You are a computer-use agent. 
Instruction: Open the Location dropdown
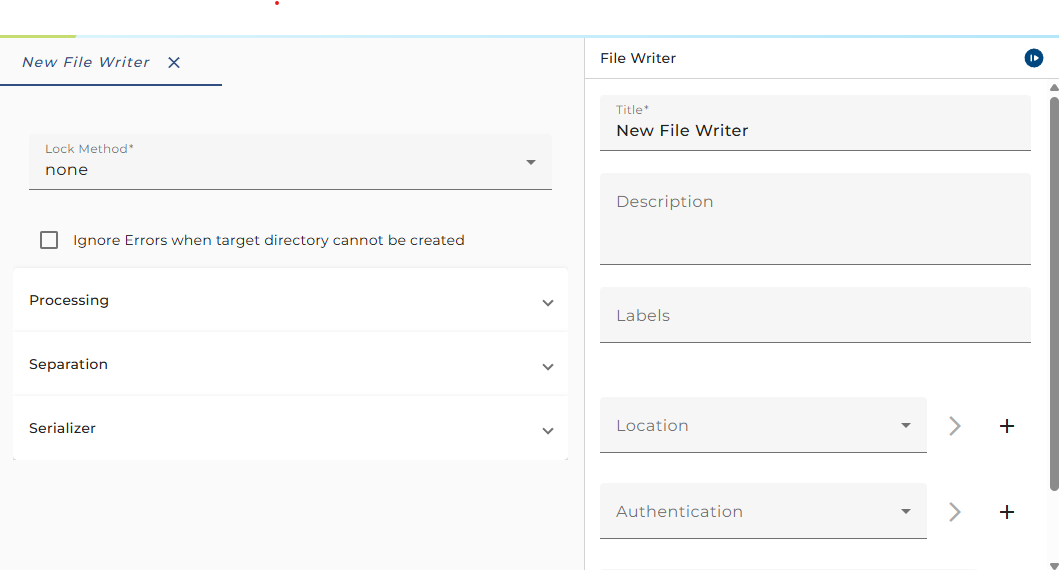(x=763, y=425)
